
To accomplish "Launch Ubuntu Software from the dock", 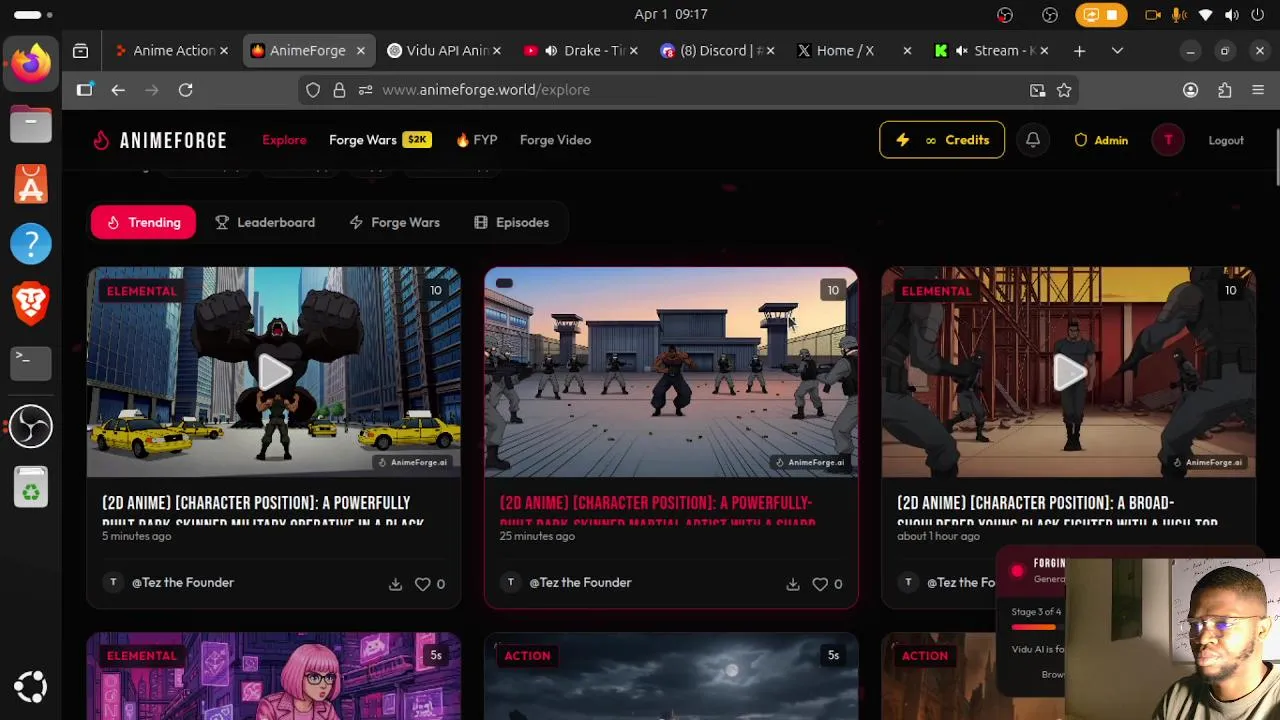I will [31, 185].
